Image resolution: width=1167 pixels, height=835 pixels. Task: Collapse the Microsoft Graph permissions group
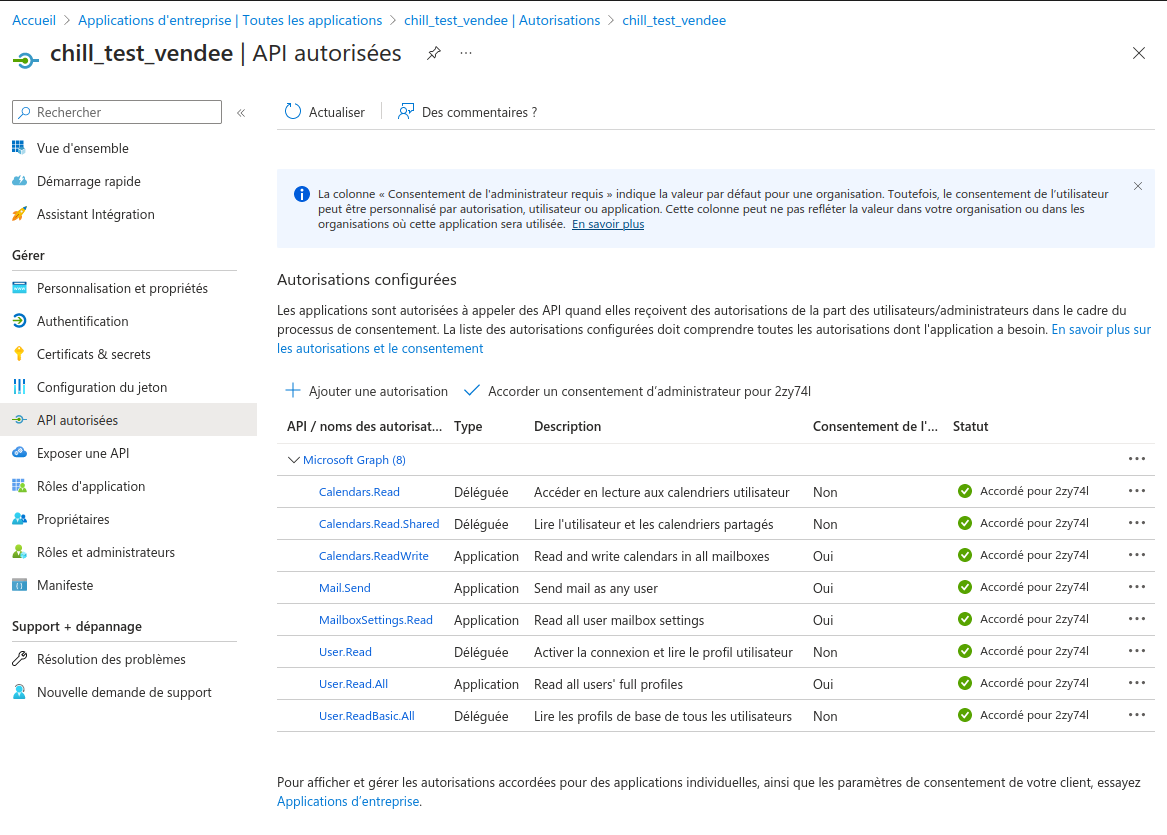click(294, 460)
